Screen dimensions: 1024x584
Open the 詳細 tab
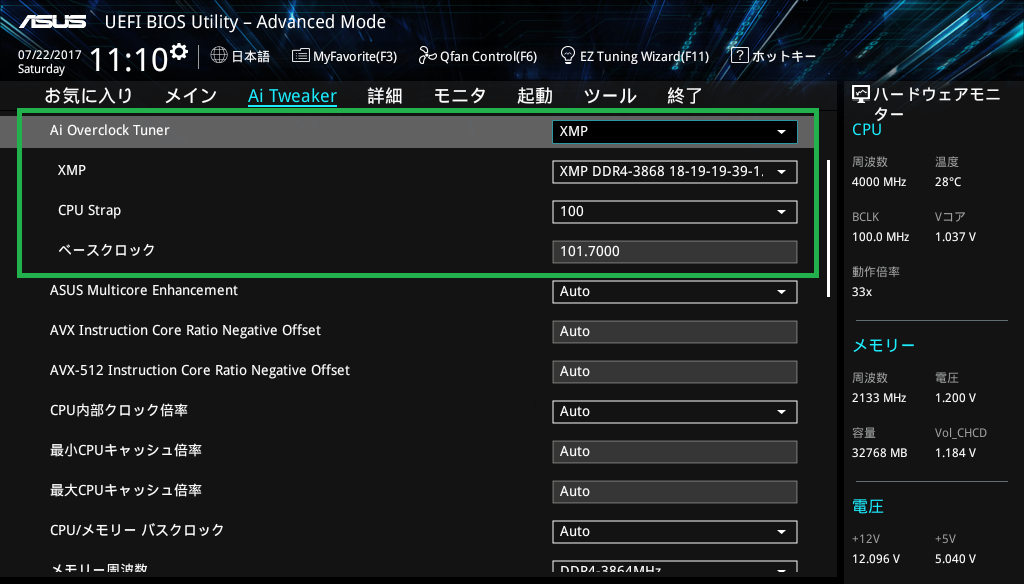coord(385,96)
